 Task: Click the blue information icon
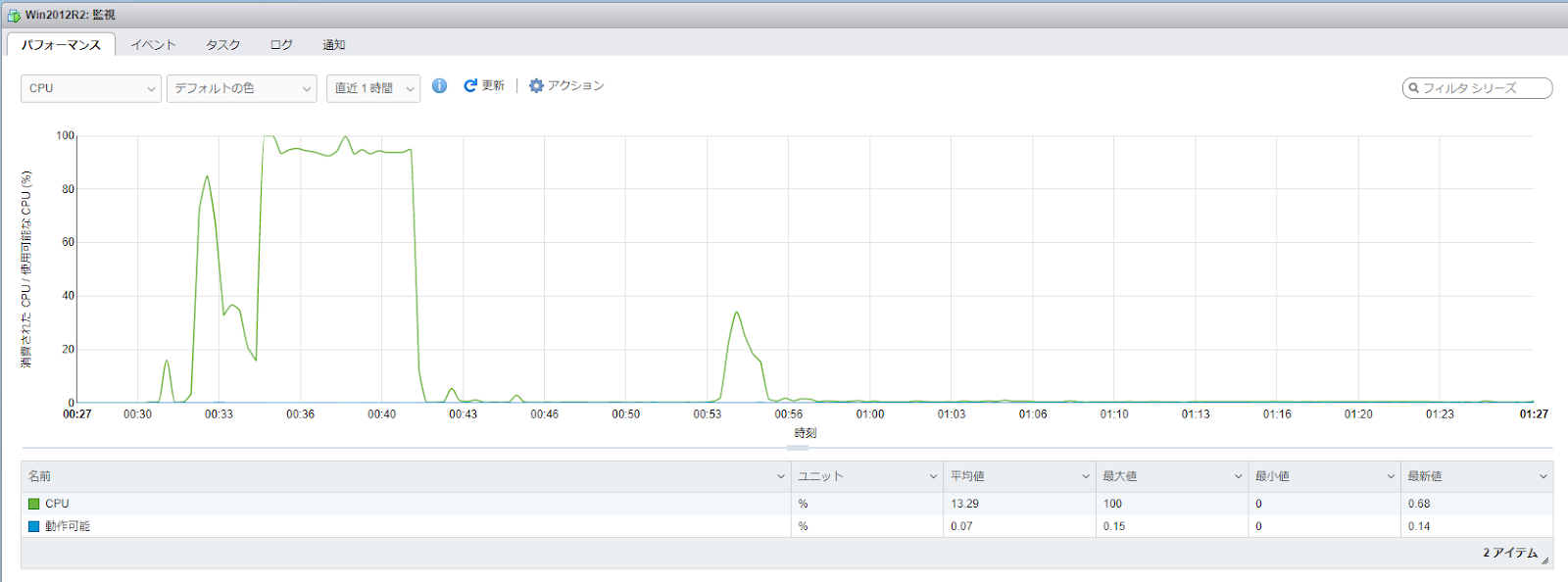pos(440,86)
